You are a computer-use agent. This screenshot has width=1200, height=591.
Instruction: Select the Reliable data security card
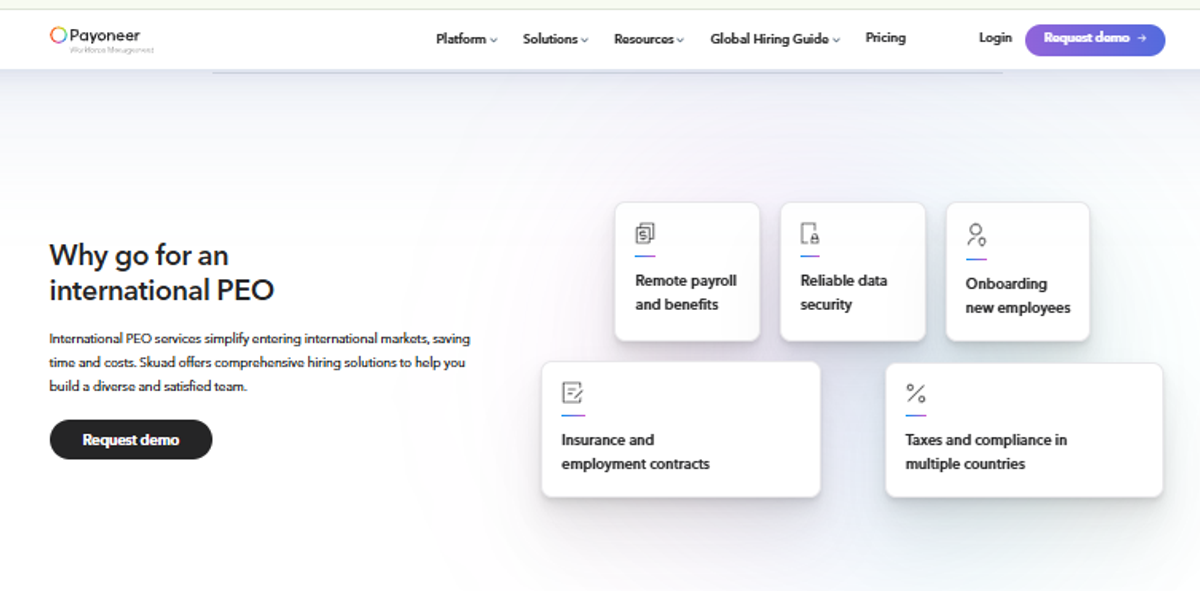[853, 272]
